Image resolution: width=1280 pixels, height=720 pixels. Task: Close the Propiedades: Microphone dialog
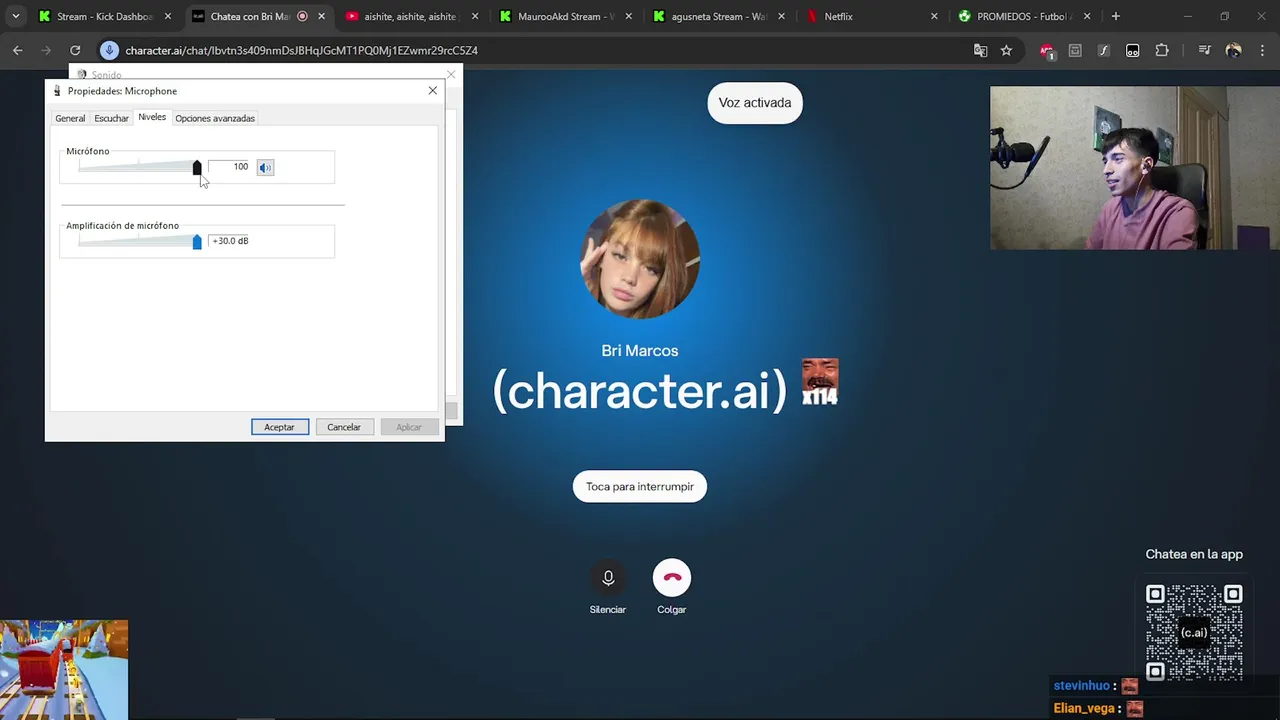pyautogui.click(x=433, y=91)
